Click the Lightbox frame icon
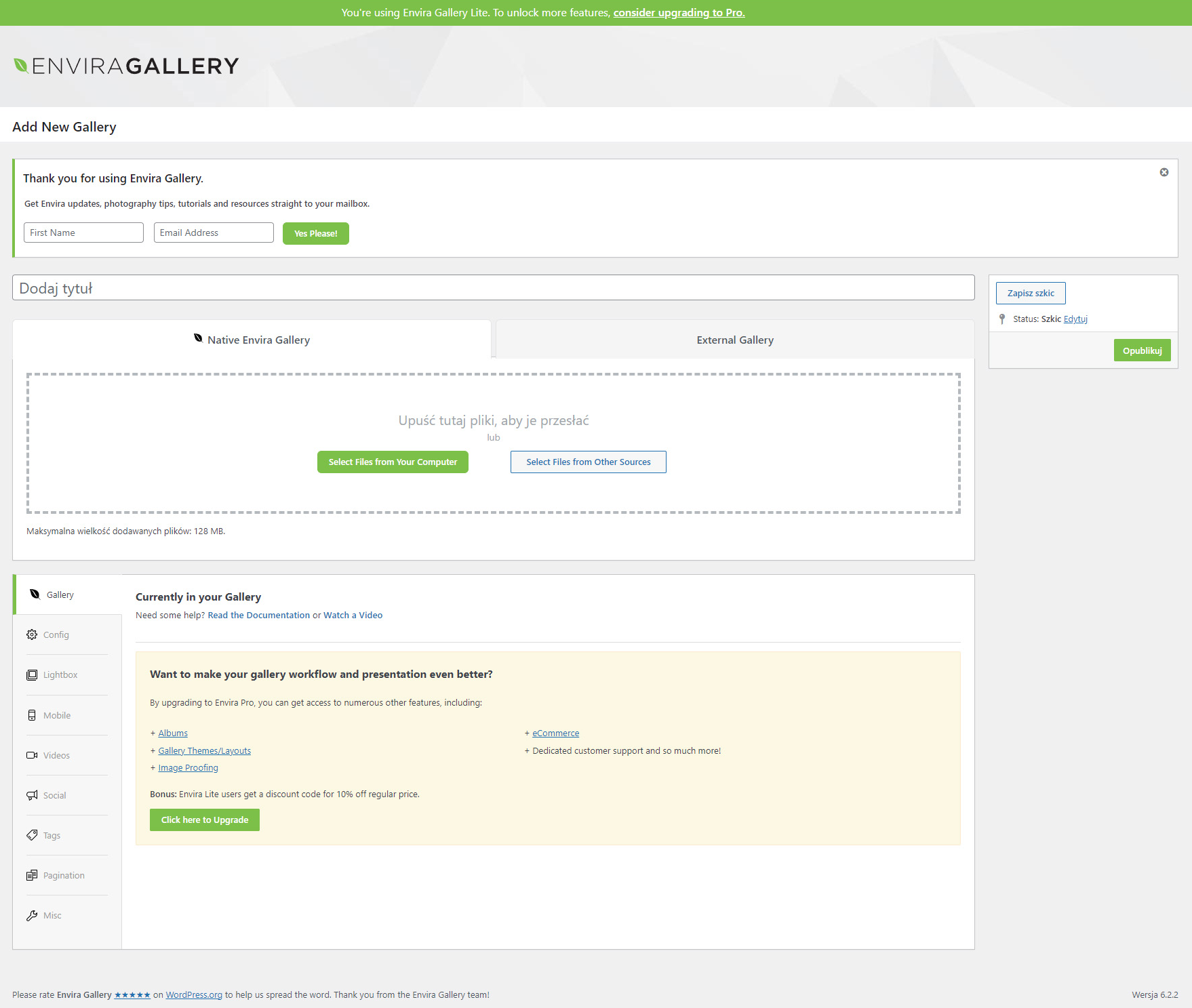 click(32, 674)
